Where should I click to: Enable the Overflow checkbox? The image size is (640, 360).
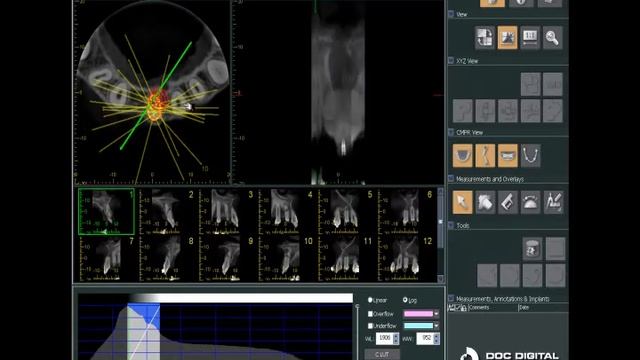pyautogui.click(x=370, y=313)
